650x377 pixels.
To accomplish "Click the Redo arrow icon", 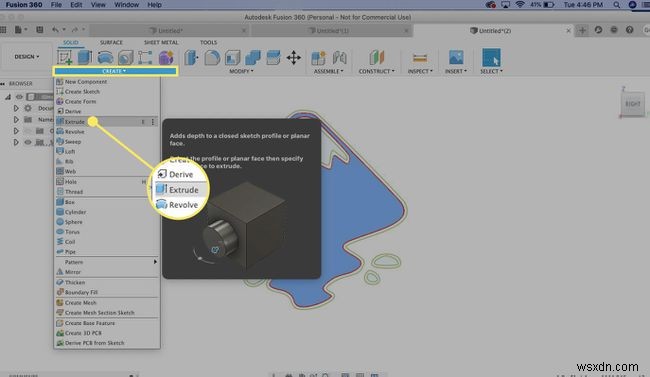I will 75,30.
